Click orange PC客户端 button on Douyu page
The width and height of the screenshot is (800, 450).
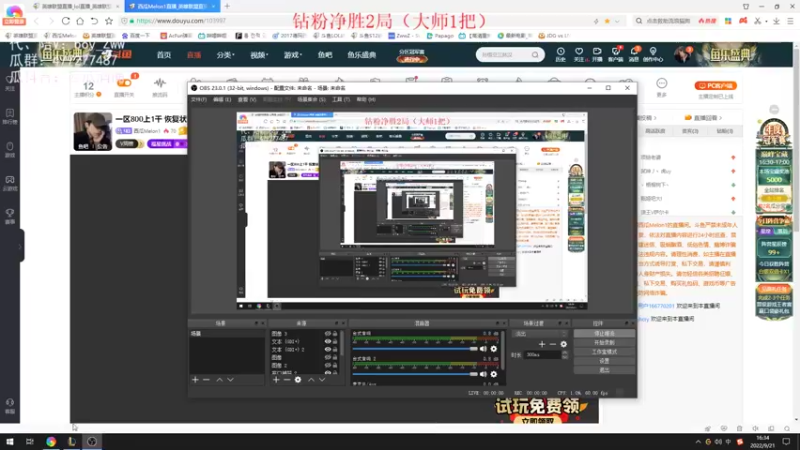click(715, 86)
